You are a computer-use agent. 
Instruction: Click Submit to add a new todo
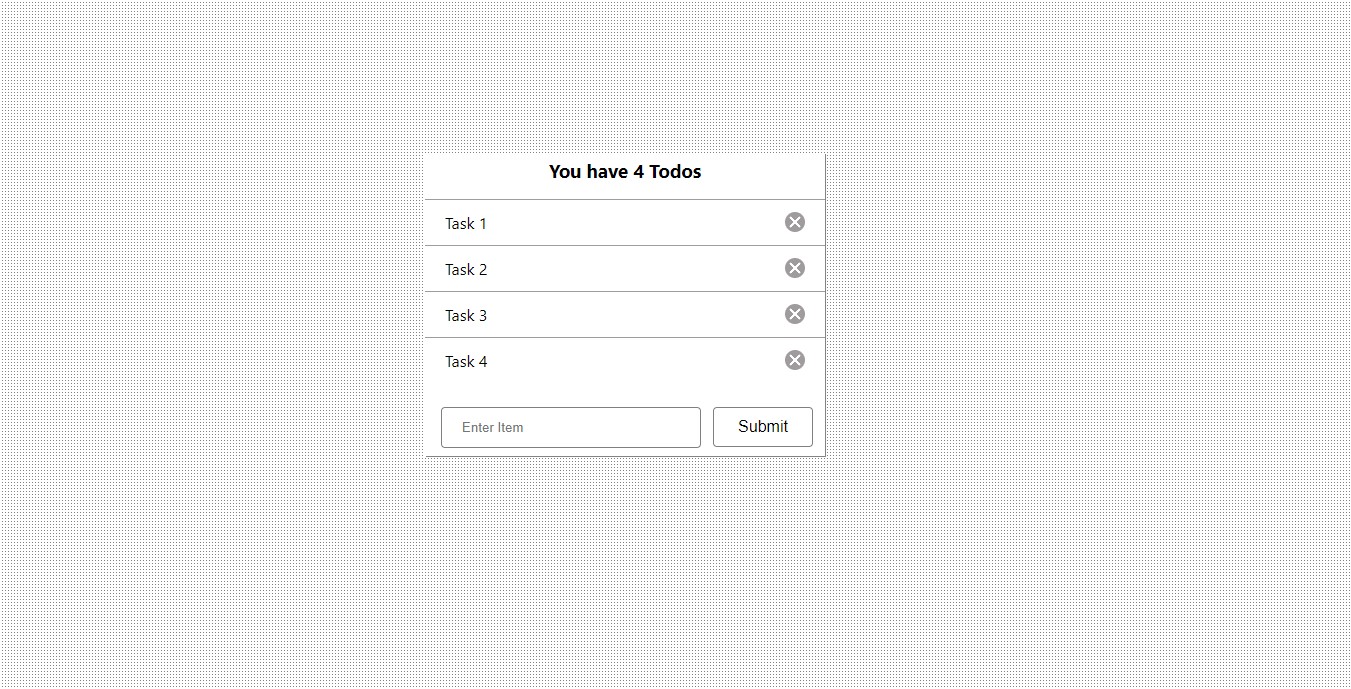[762, 426]
